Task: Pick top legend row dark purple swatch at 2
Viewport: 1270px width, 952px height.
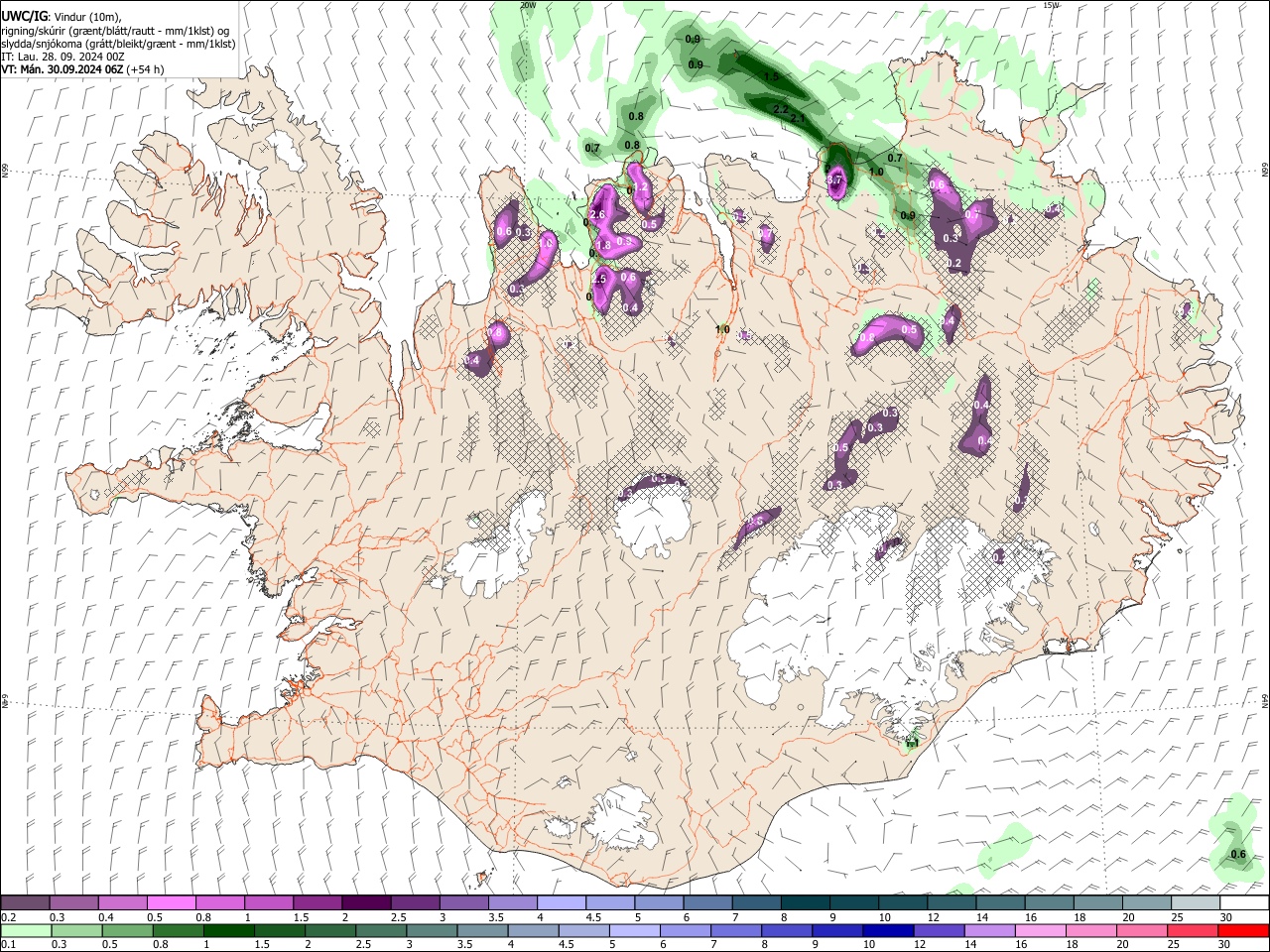Action: [x=365, y=903]
